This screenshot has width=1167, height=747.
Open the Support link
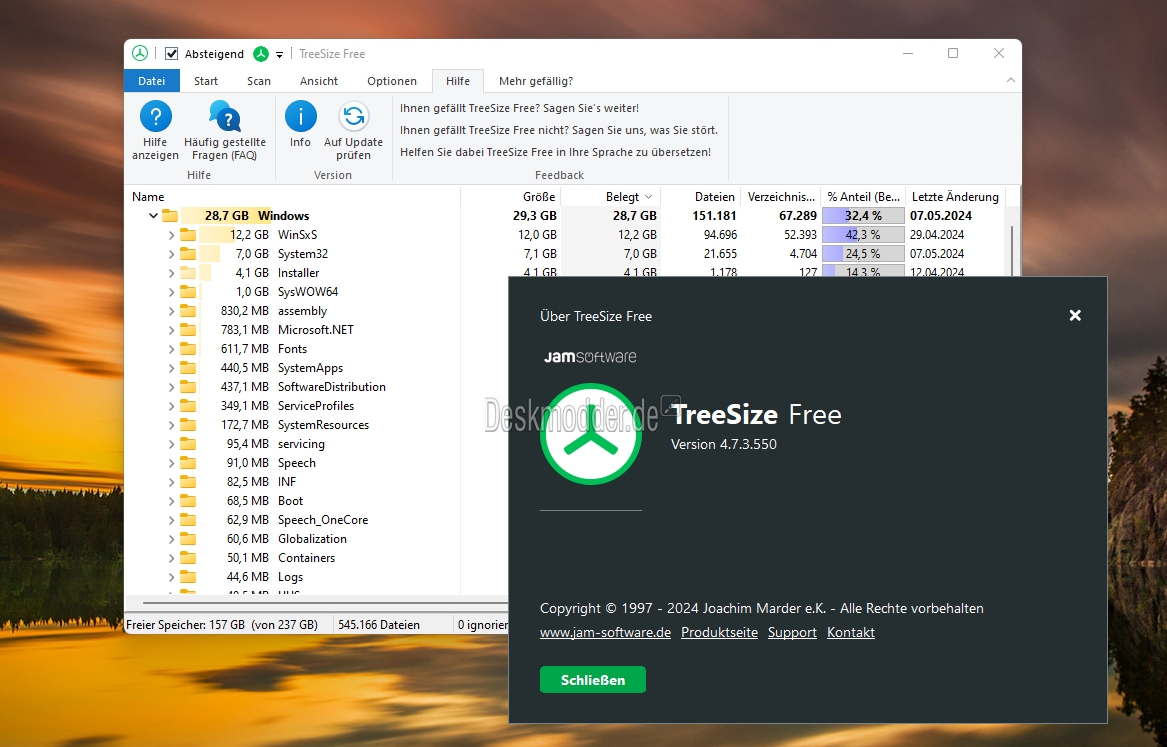792,632
